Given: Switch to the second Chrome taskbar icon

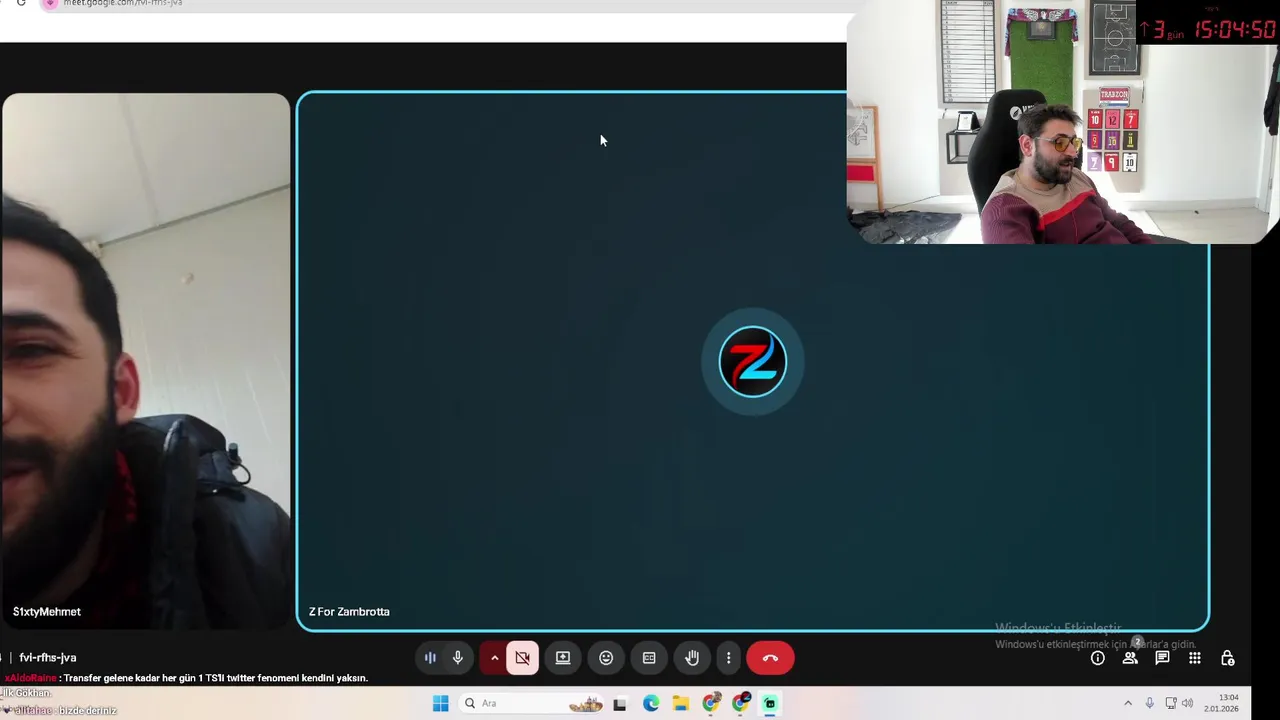Looking at the screenshot, I should pos(741,704).
